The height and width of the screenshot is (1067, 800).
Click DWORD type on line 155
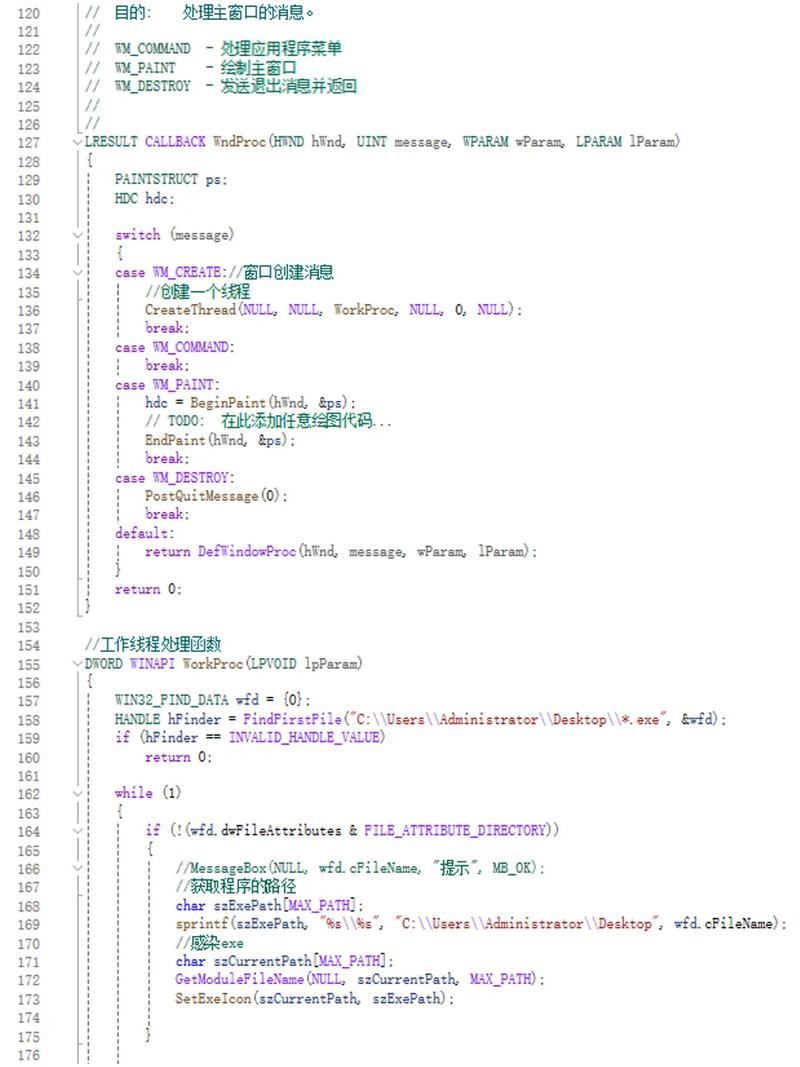click(103, 663)
